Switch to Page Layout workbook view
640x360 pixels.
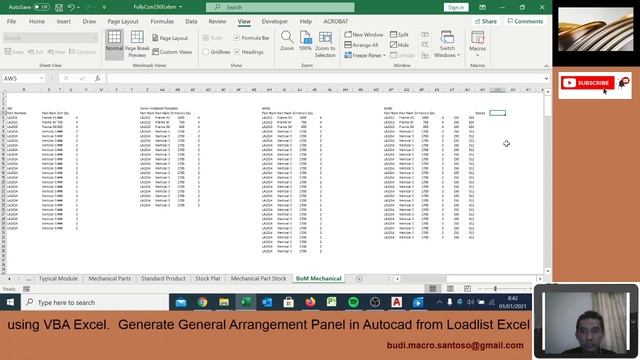point(170,38)
